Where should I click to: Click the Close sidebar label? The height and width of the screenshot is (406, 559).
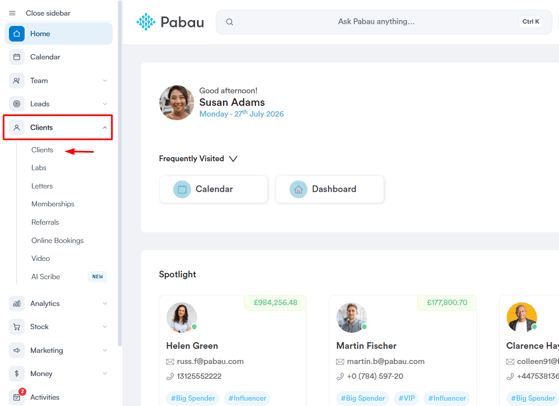click(x=48, y=13)
